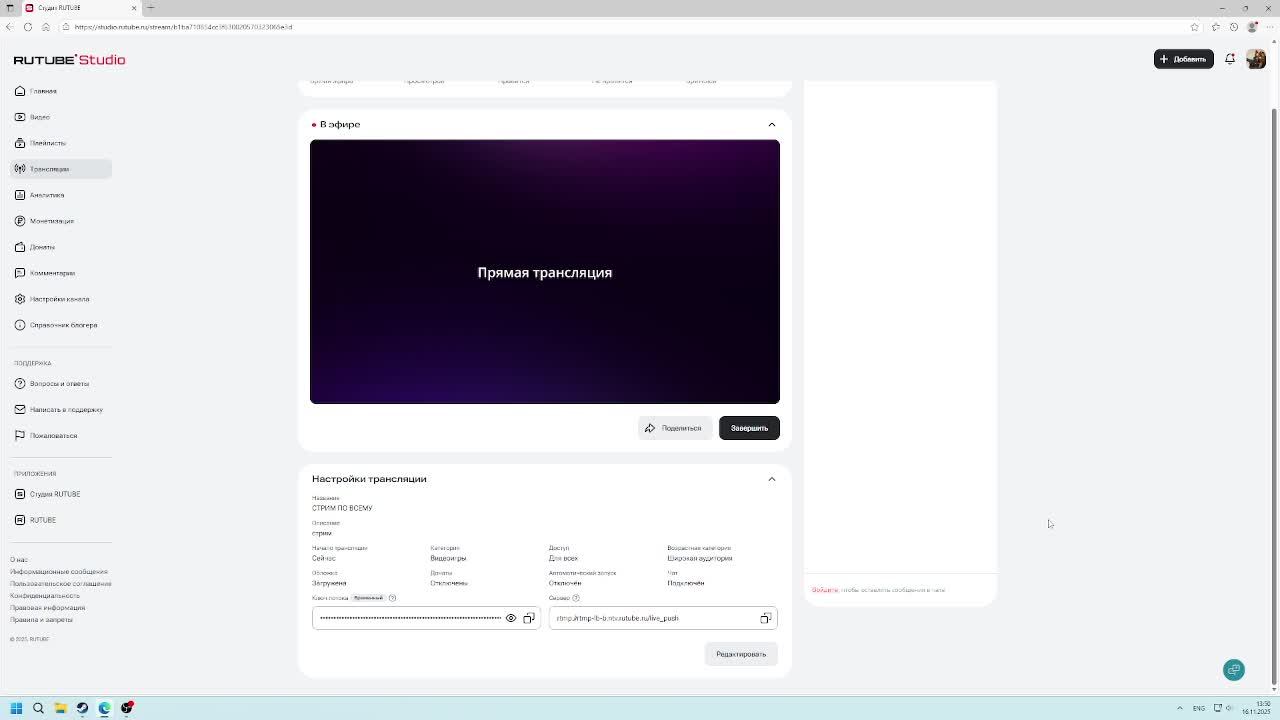Viewport: 1280px width, 720px height.
Task: Open the Аналитика section
Action: click(x=60, y=195)
